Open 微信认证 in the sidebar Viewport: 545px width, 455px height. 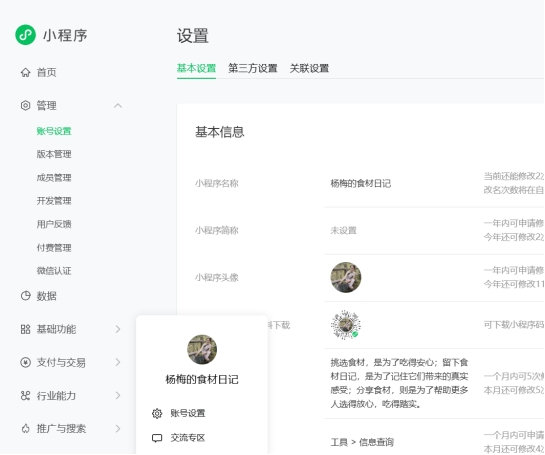[x=54, y=271]
